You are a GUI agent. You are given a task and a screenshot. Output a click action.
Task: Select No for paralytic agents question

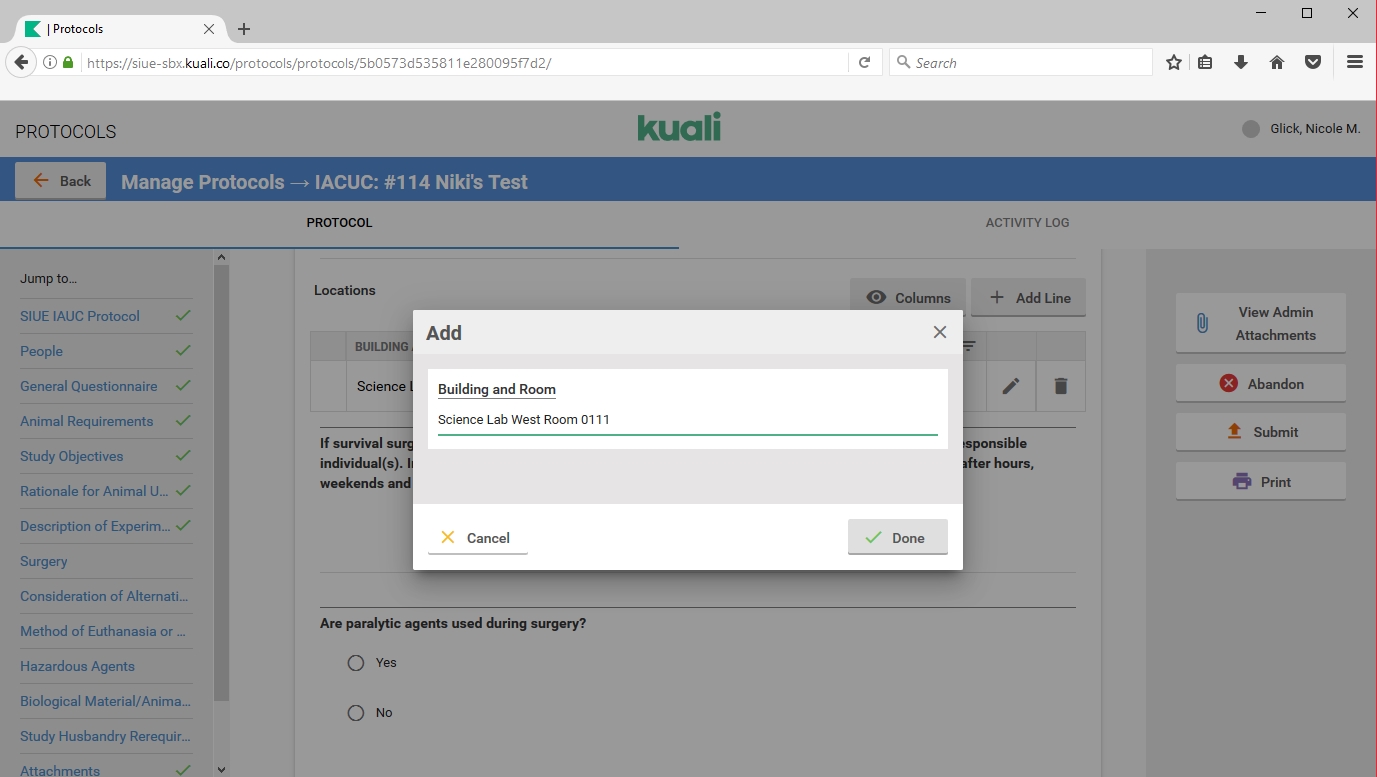pos(356,713)
